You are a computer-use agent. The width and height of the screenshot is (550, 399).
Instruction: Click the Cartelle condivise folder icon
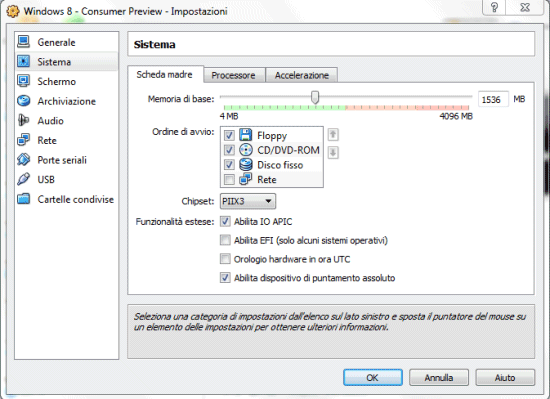[24, 199]
